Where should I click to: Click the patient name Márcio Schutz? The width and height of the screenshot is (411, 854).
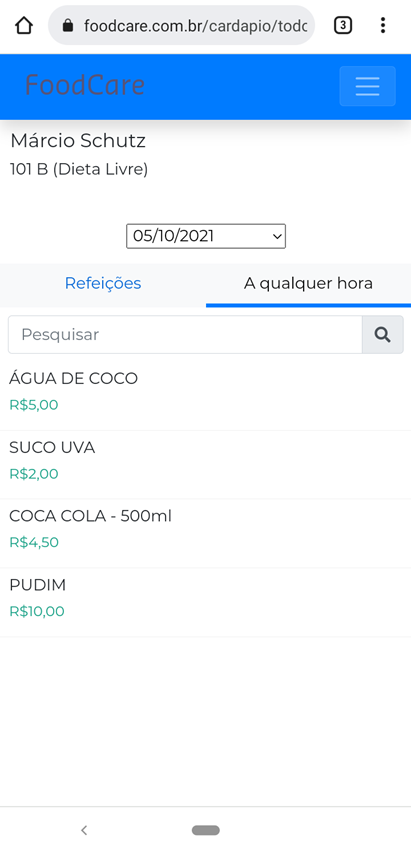78,141
